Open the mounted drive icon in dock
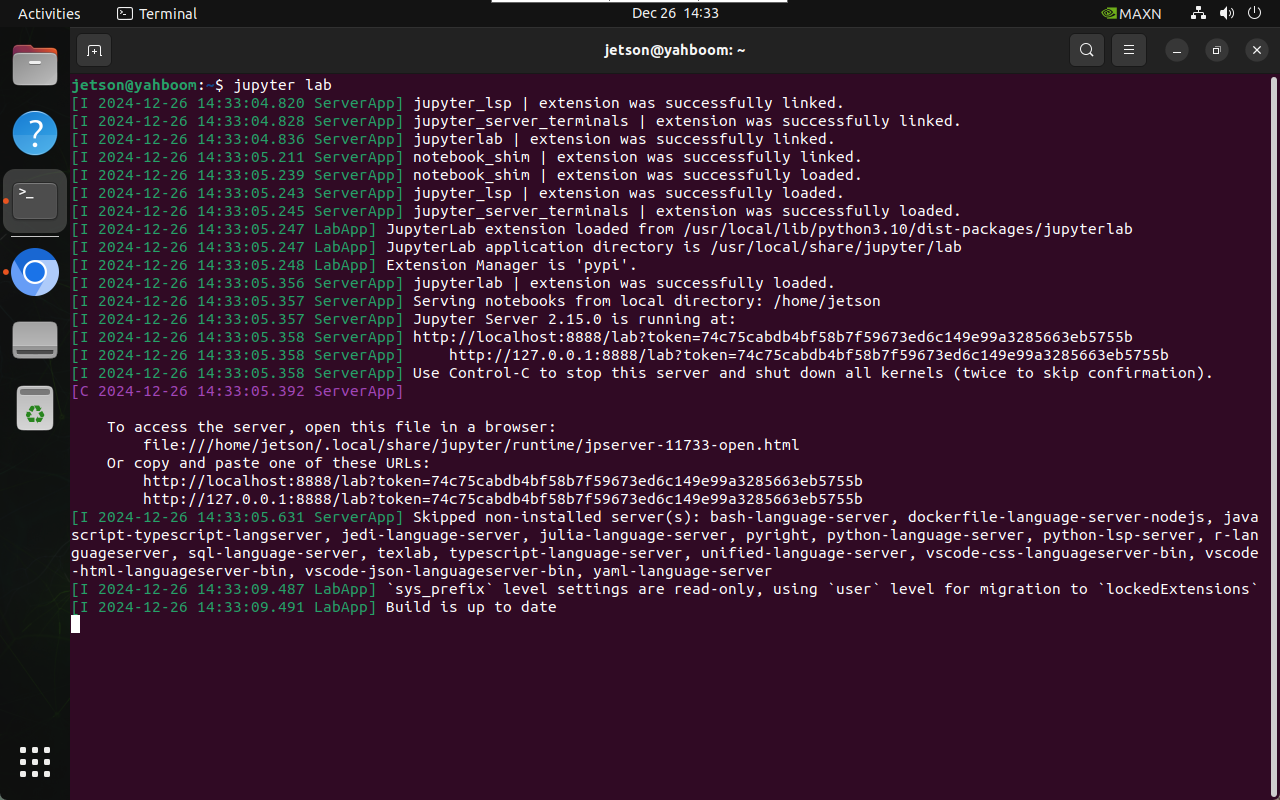Image resolution: width=1280 pixels, height=800 pixels. point(35,340)
